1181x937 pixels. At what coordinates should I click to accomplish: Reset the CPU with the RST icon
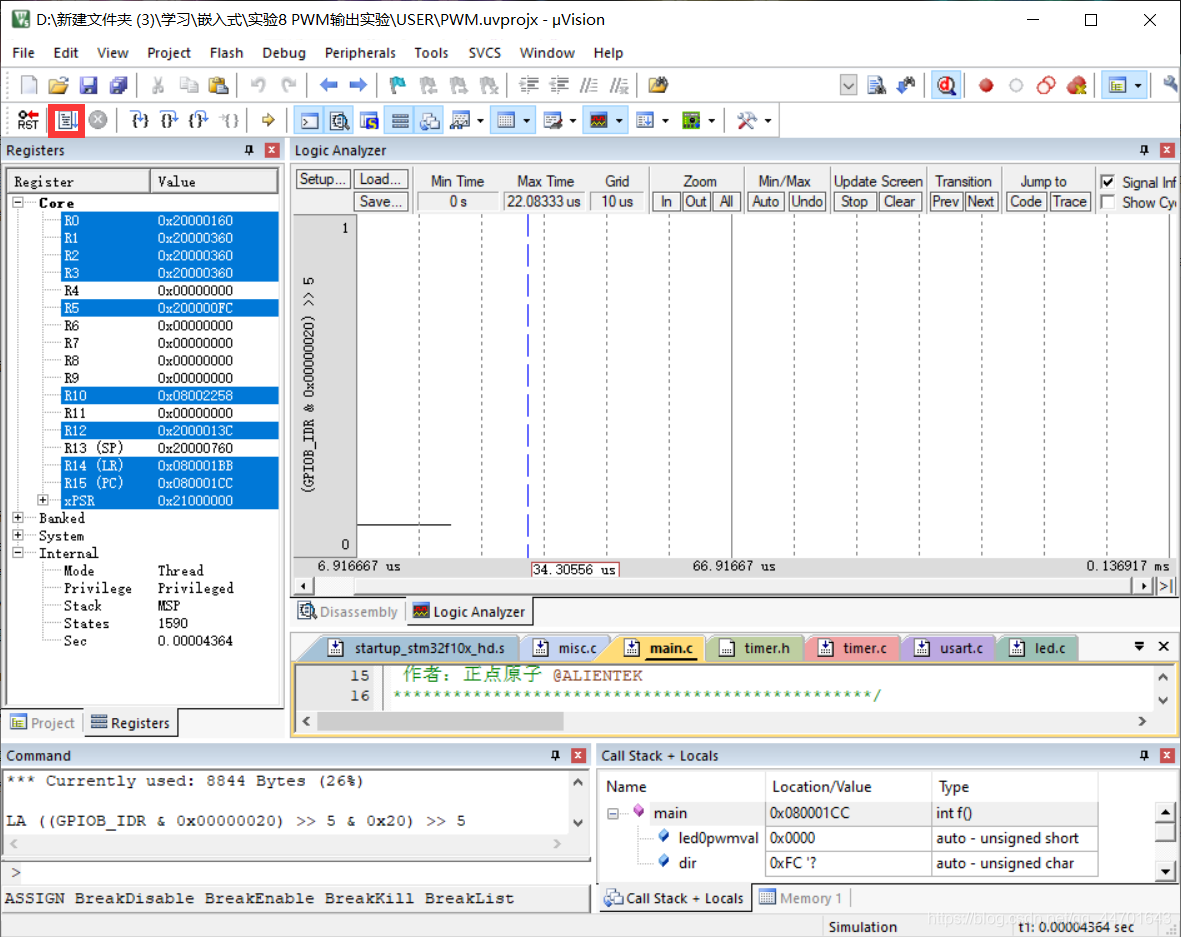(28, 120)
